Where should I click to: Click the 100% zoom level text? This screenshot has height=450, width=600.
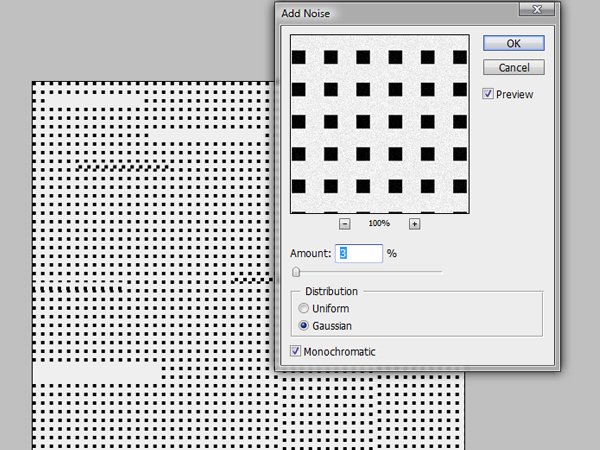click(379, 223)
